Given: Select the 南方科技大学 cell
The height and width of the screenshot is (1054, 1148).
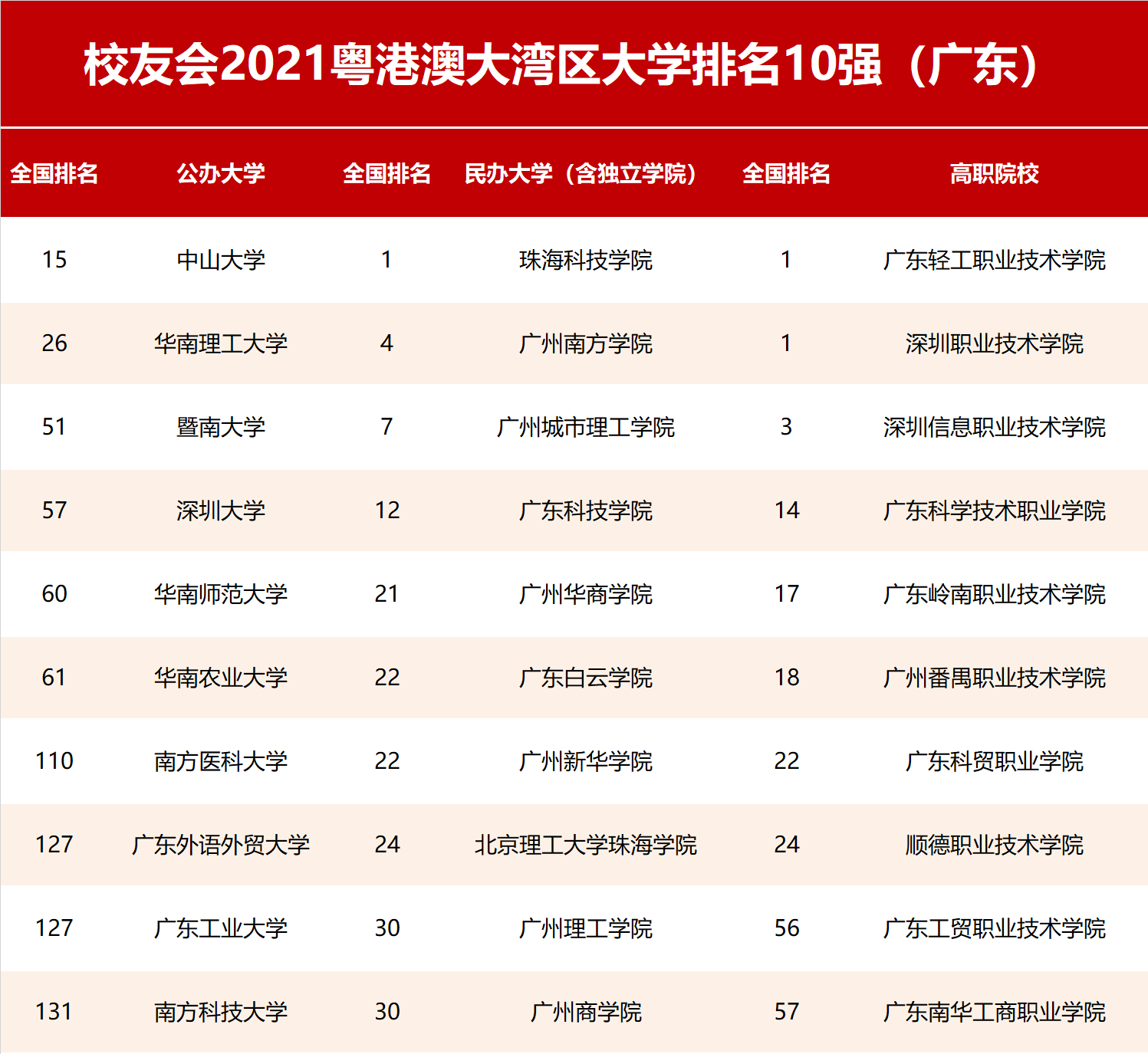Looking at the screenshot, I should click(221, 1012).
